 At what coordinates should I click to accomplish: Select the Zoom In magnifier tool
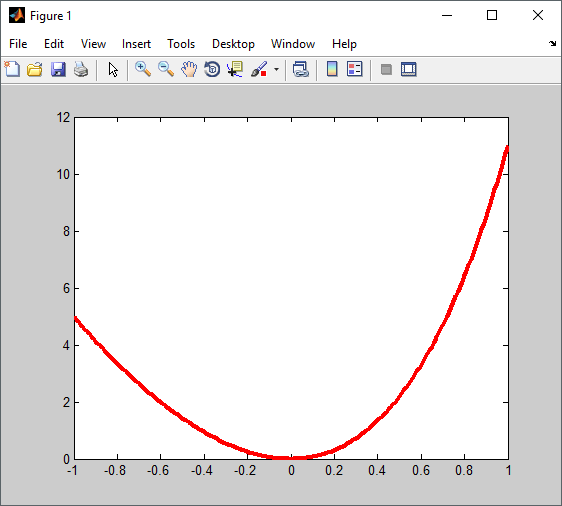click(143, 69)
